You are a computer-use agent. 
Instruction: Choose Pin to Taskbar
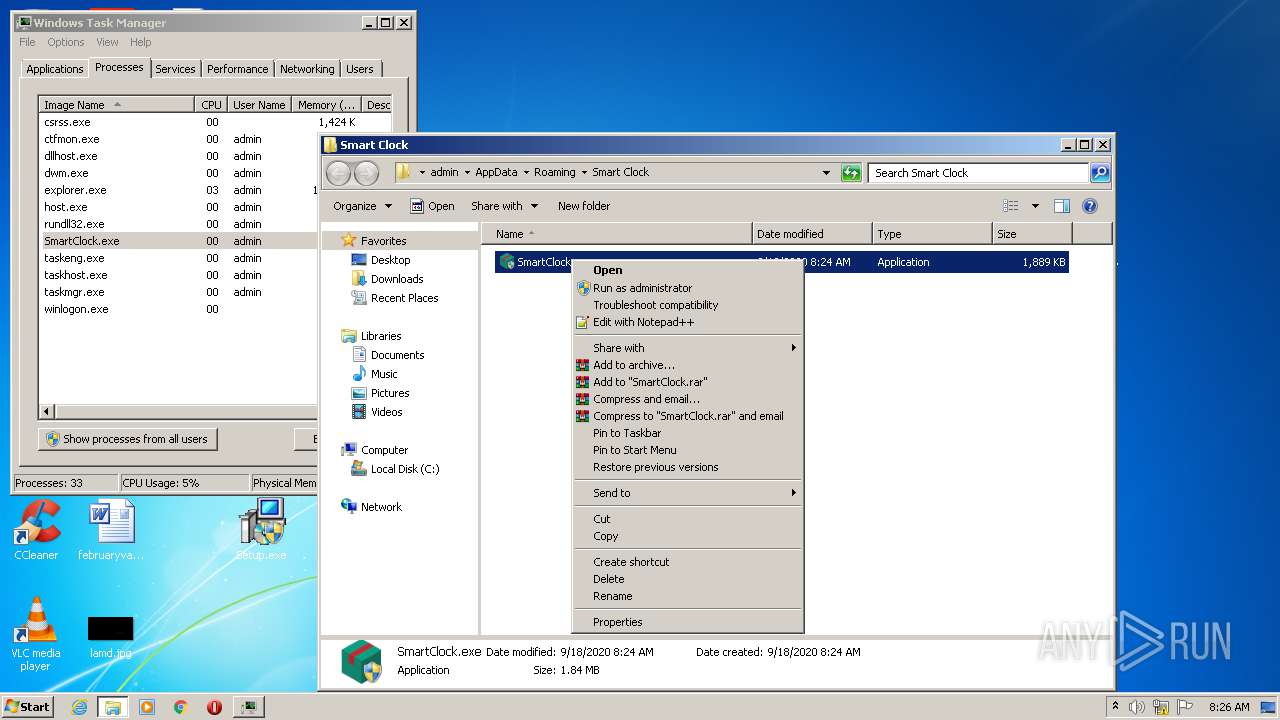688,433
